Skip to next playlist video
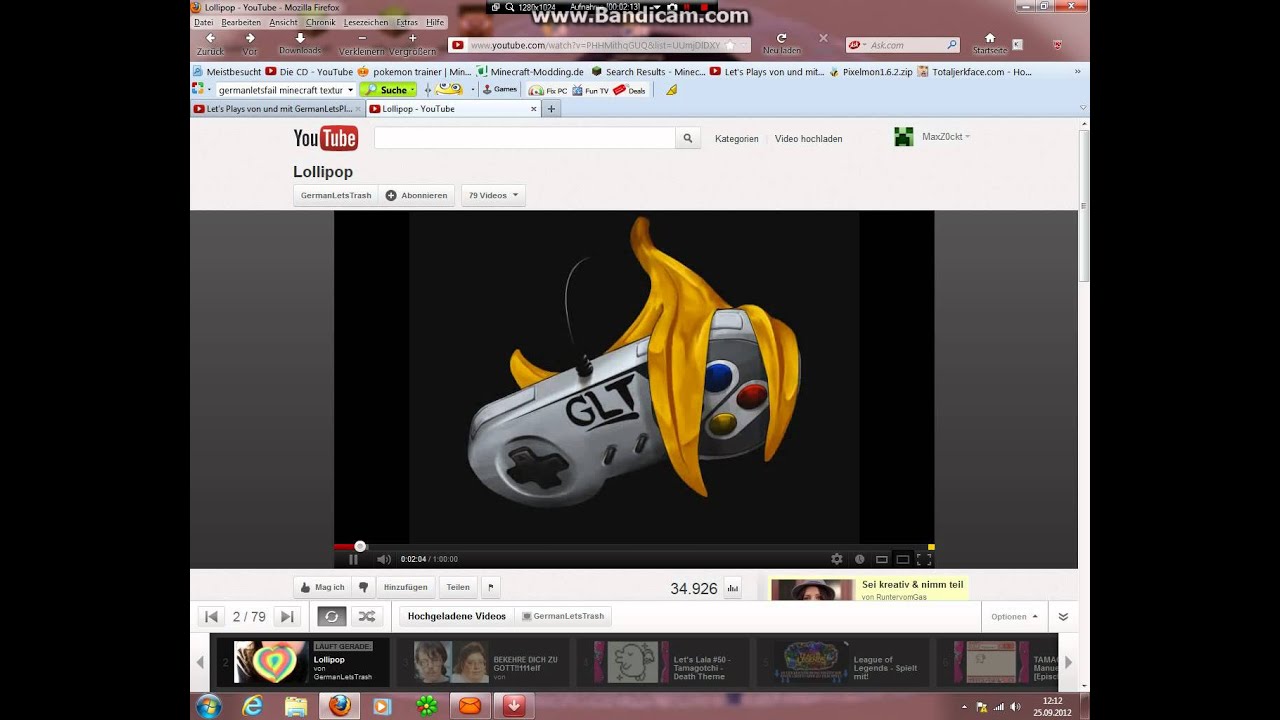 [x=287, y=617]
